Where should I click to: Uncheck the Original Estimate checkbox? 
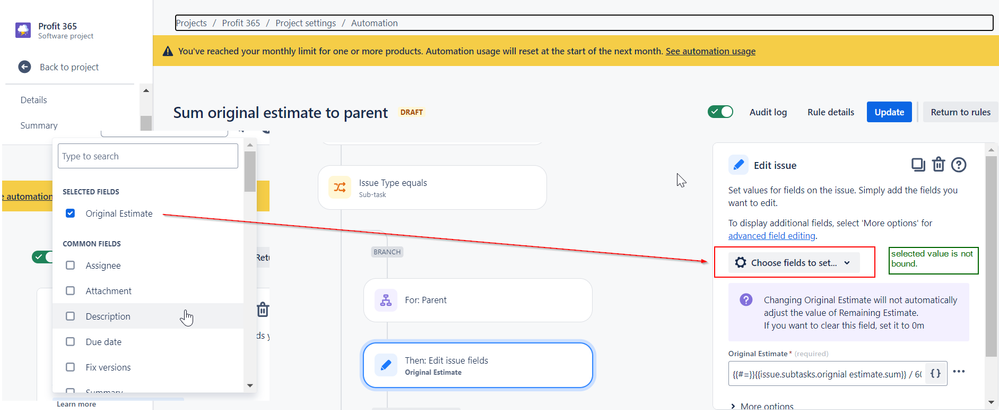point(71,214)
